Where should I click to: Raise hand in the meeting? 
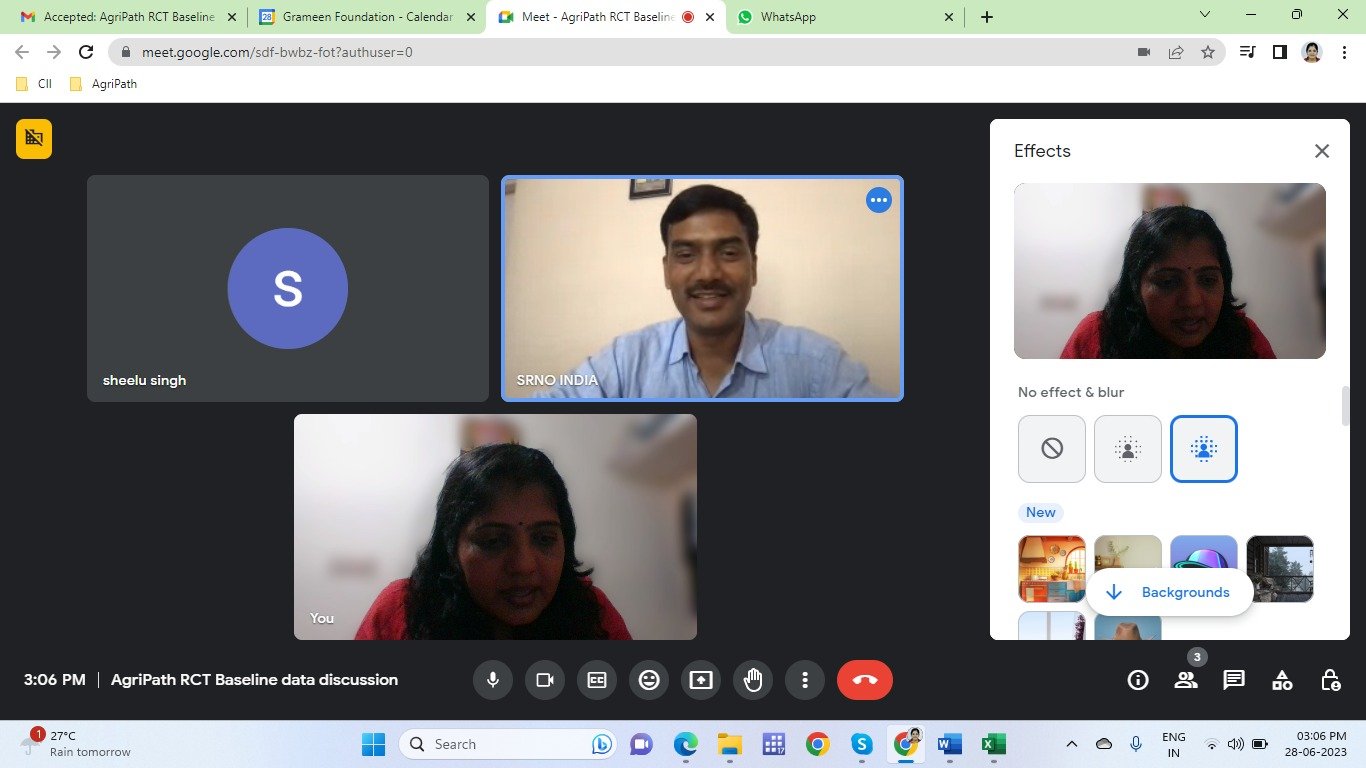[x=753, y=680]
